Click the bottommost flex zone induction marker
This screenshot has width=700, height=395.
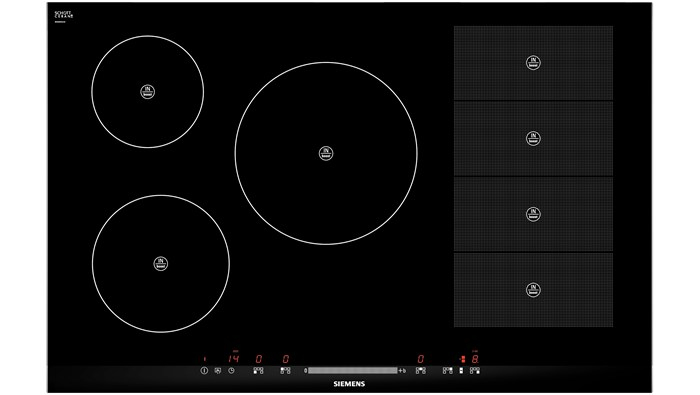[533, 290]
